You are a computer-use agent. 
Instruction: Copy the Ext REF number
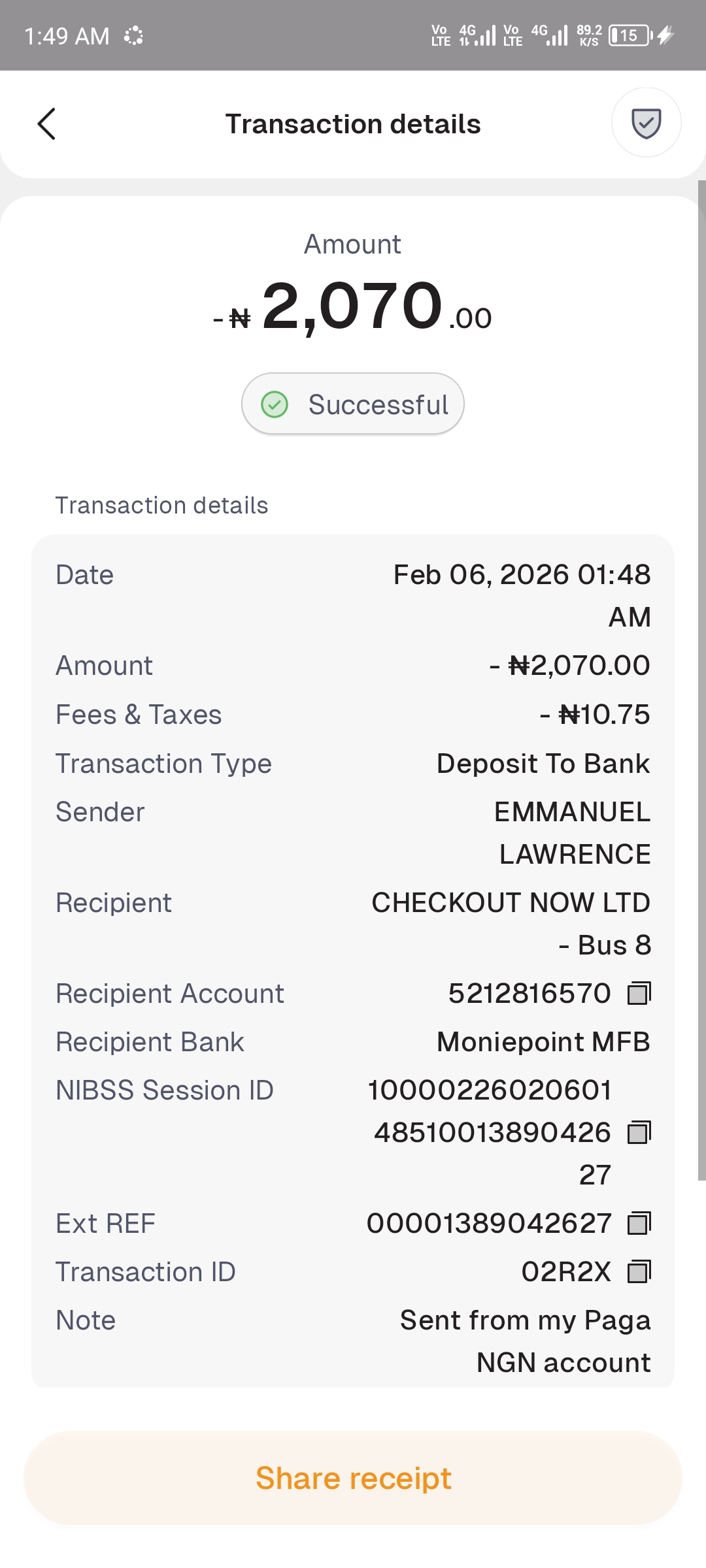coord(639,1224)
